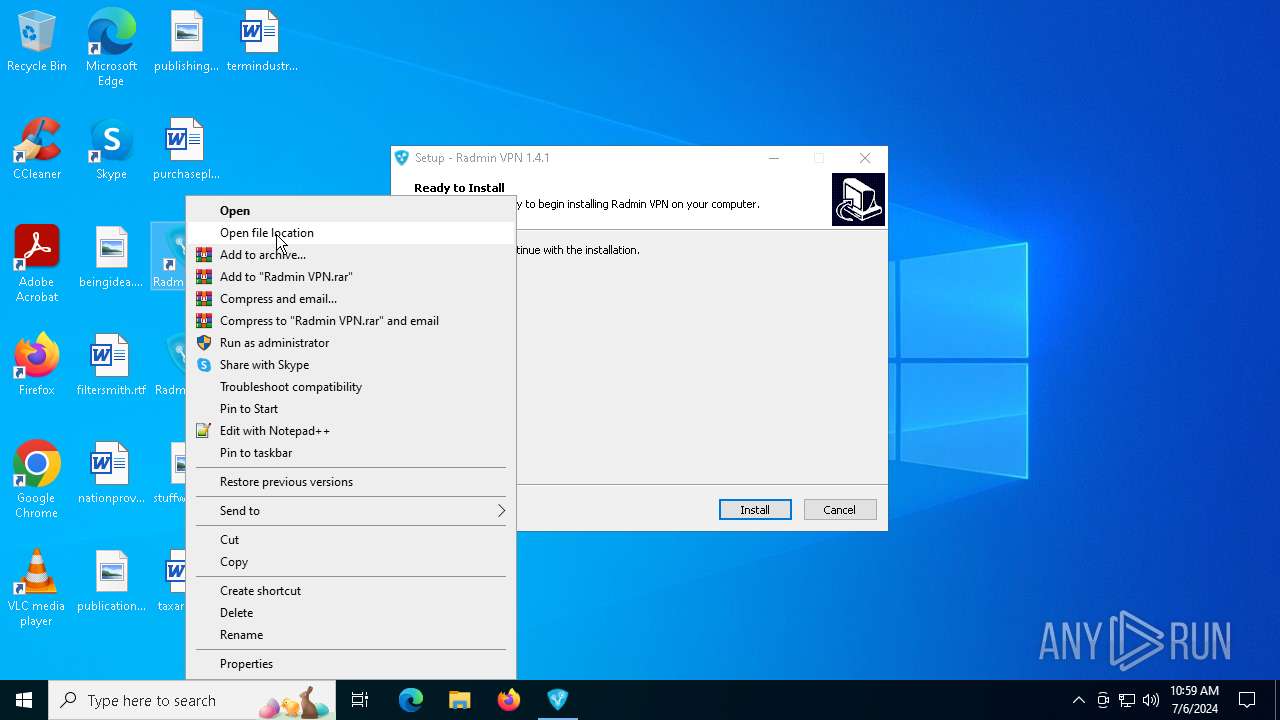The image size is (1280, 720).
Task: Select Restore previous versions
Action: point(351,482)
